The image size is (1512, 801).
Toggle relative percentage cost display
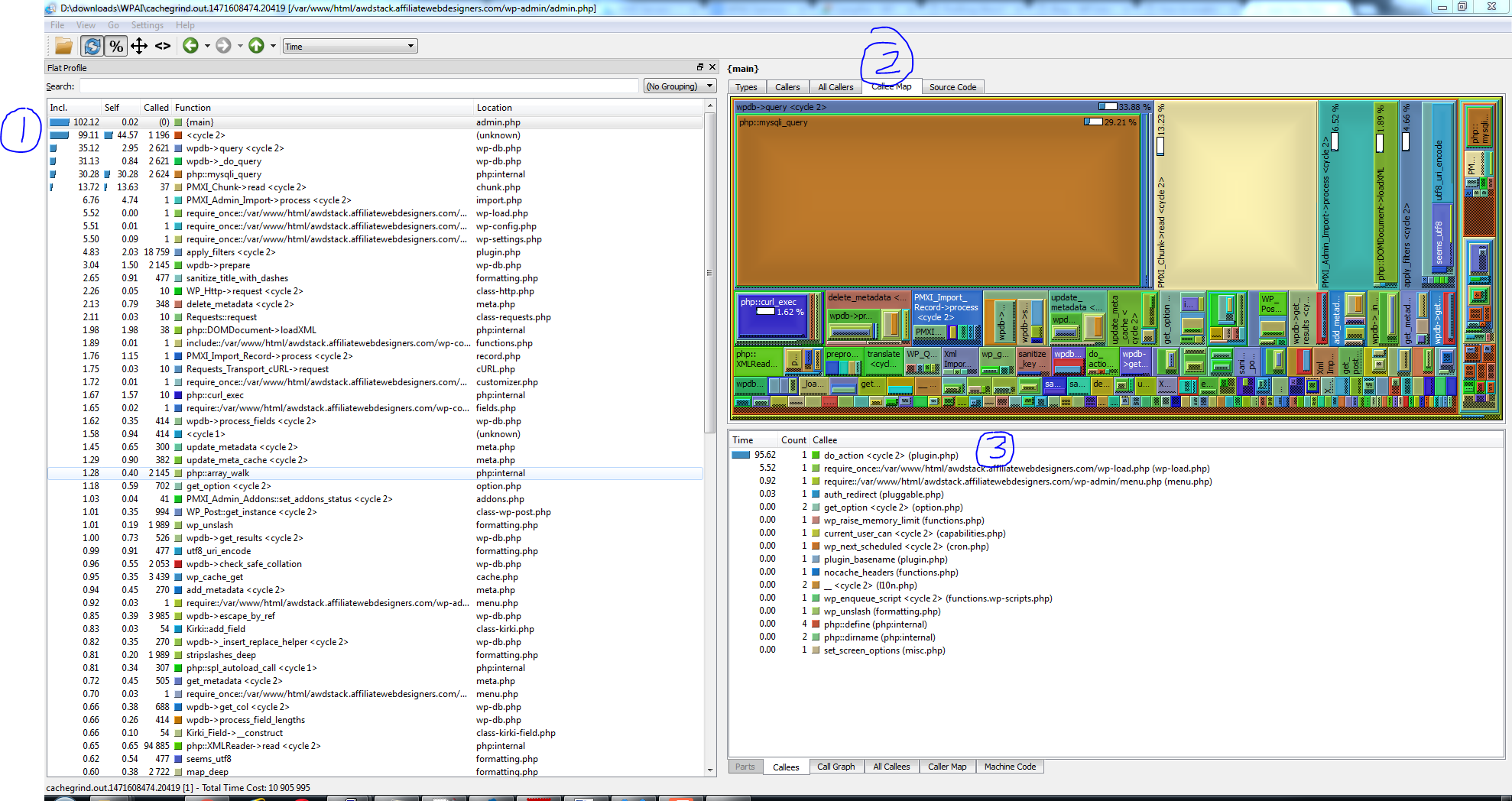[115, 46]
